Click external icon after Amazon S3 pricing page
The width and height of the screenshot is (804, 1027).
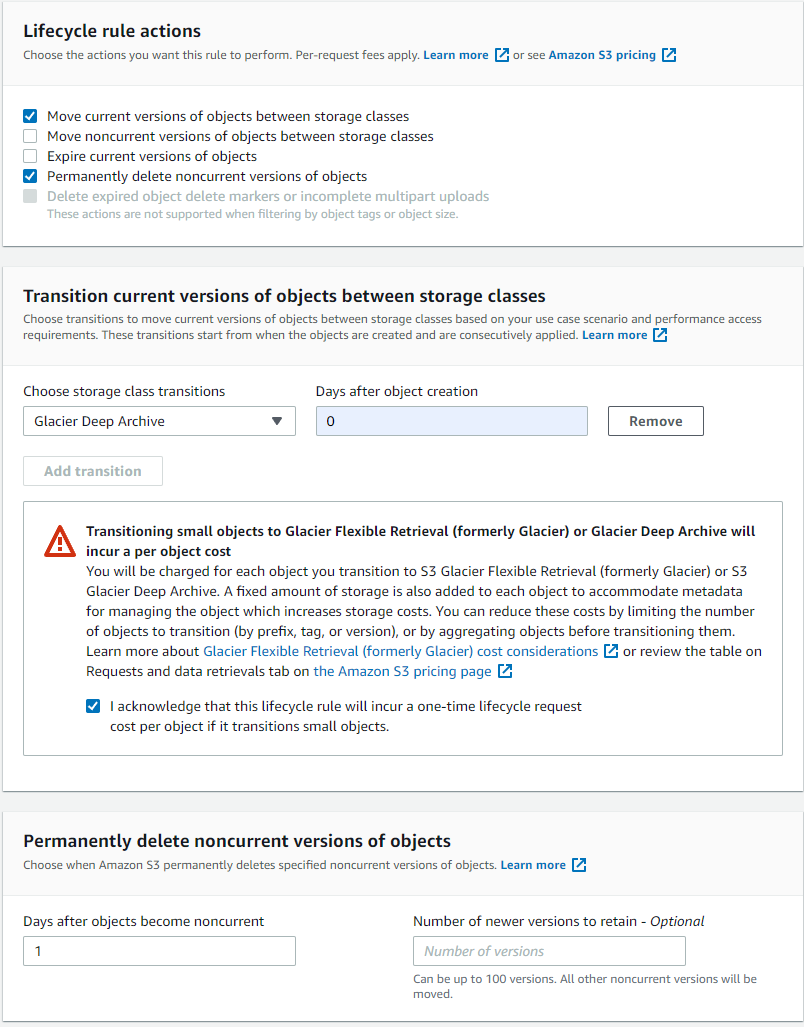click(505, 671)
